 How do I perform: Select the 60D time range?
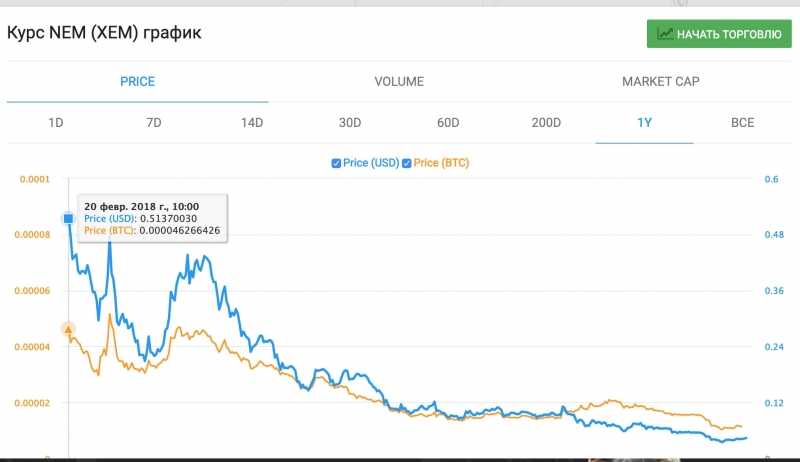(x=448, y=123)
